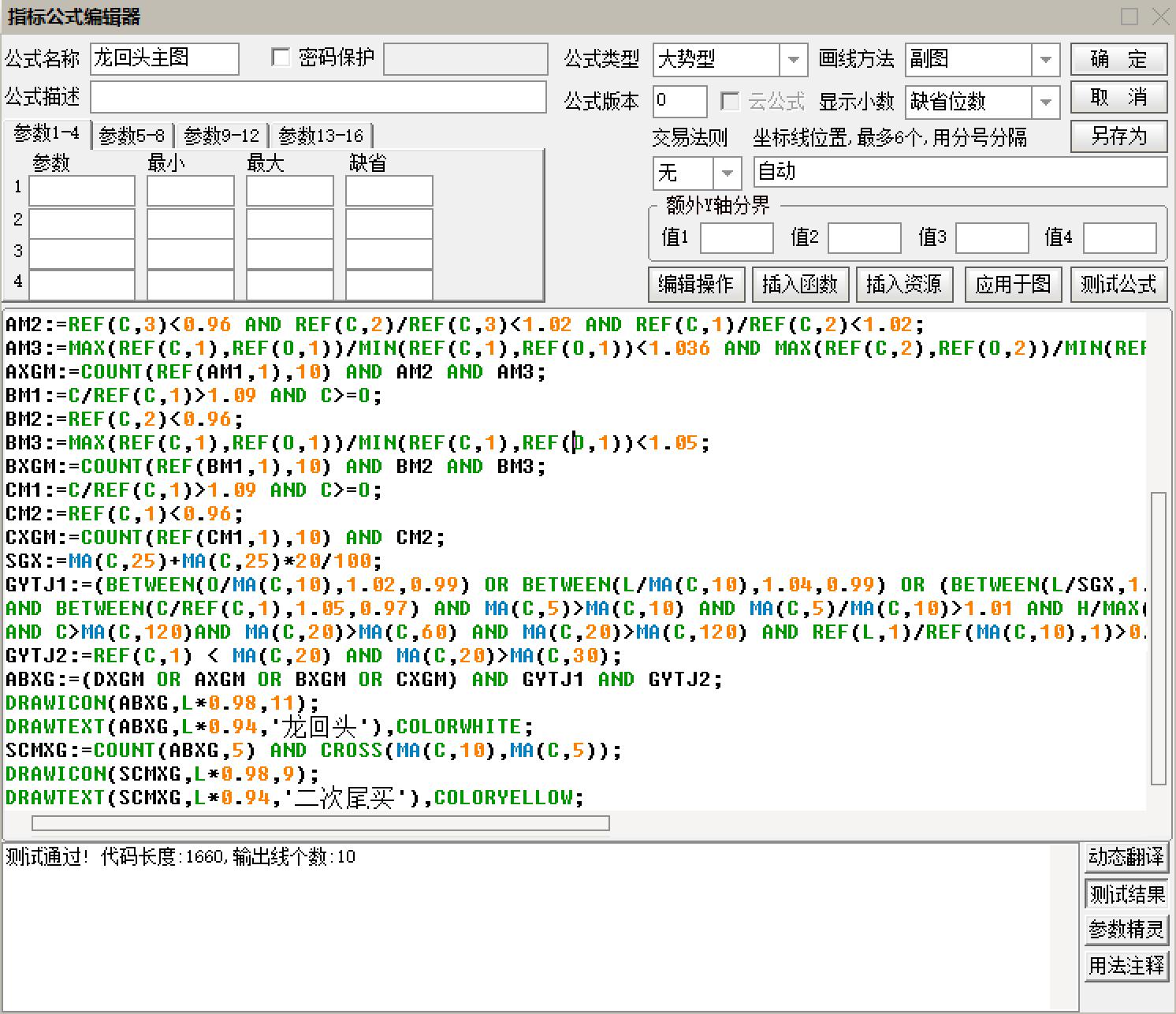Viewport: 1176px width, 1014px height.
Task: Enable the 密码保护 checkbox
Action: click(x=281, y=58)
